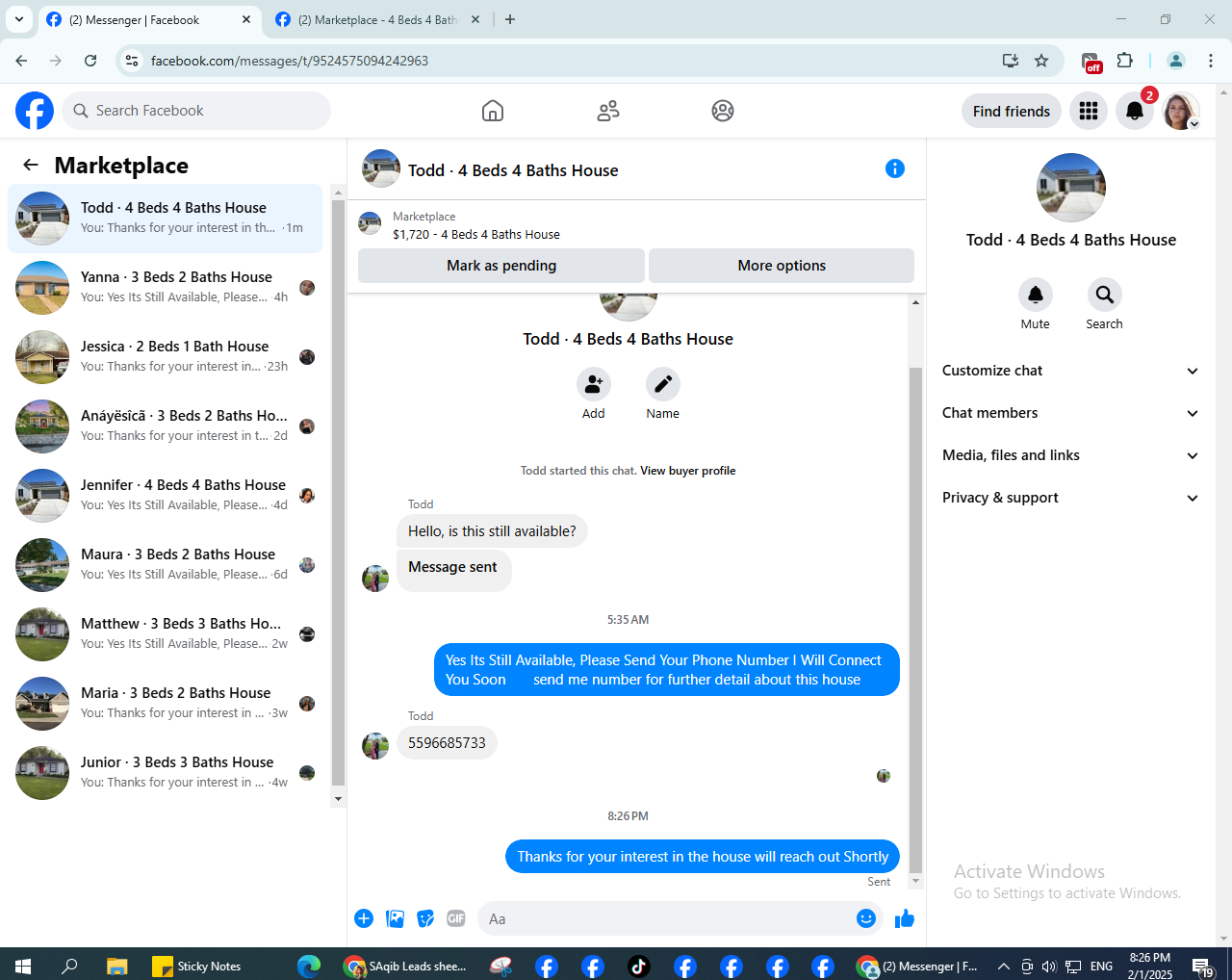This screenshot has height=980, width=1232.
Task: Open the account profile picture menu
Action: (1181, 111)
